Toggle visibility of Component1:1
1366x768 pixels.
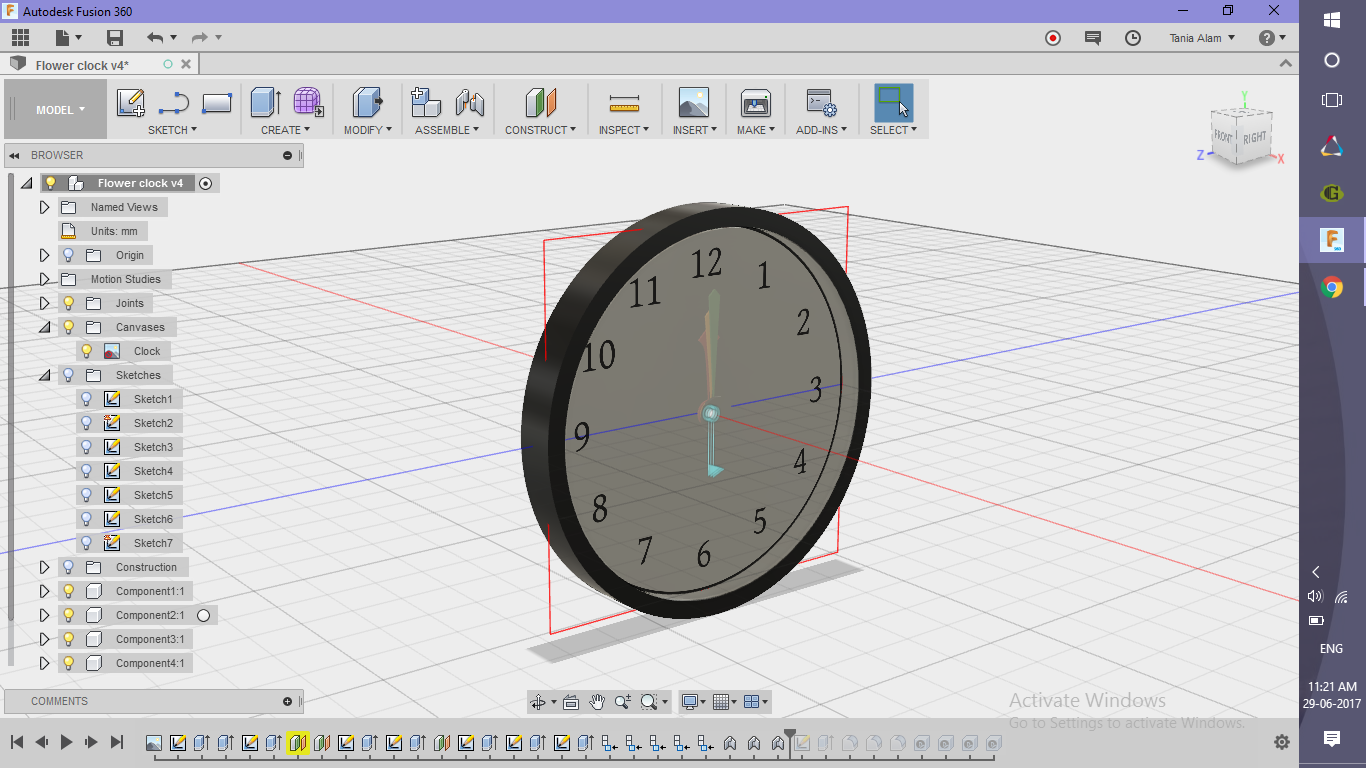69,591
